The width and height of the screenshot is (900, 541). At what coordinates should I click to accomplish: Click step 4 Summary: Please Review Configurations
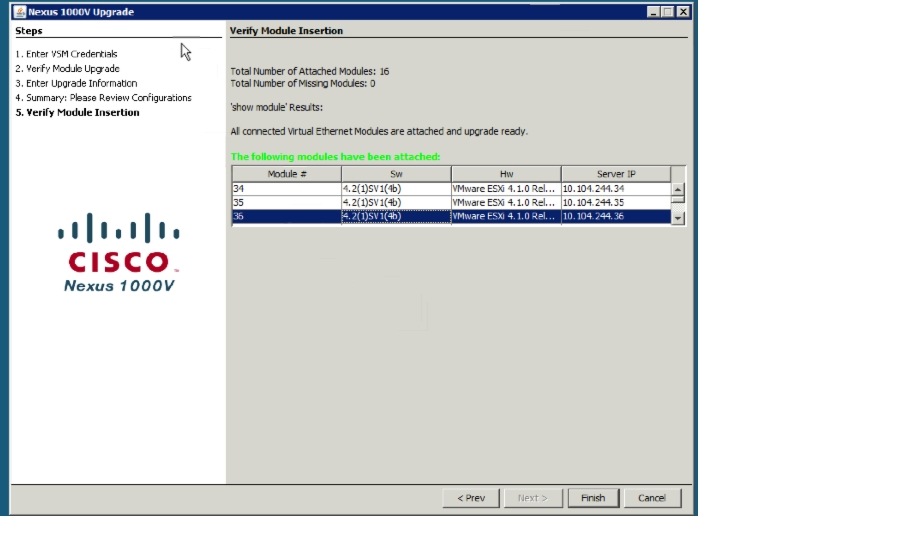(x=103, y=98)
